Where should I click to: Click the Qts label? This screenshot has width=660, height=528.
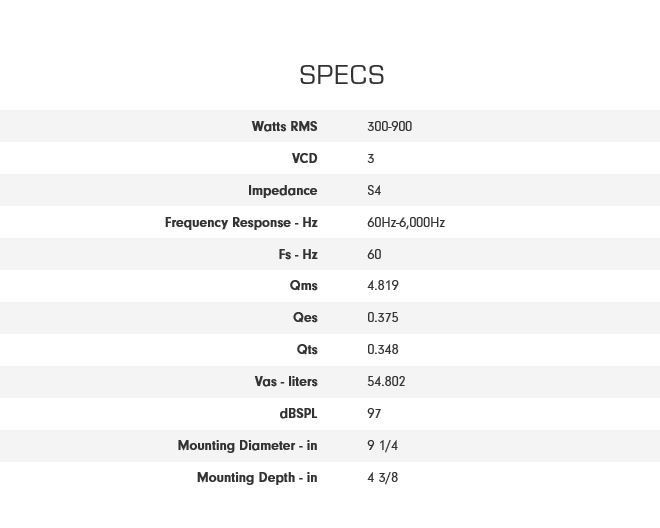(x=306, y=350)
